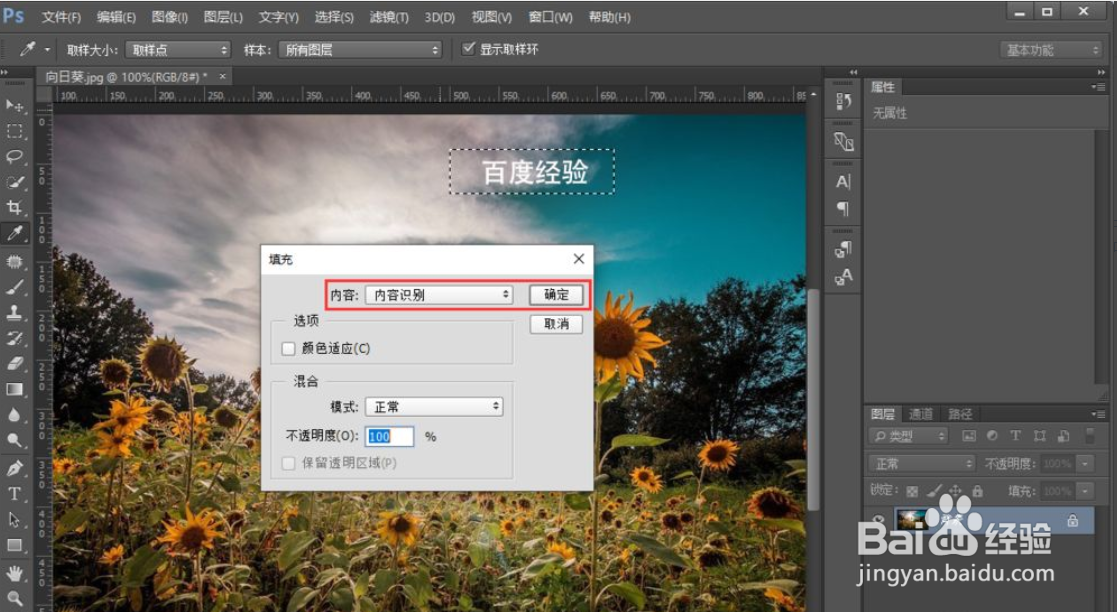Viewport: 1117px width, 612px height.
Task: Open the 滤镜(T) menu
Action: (390, 16)
